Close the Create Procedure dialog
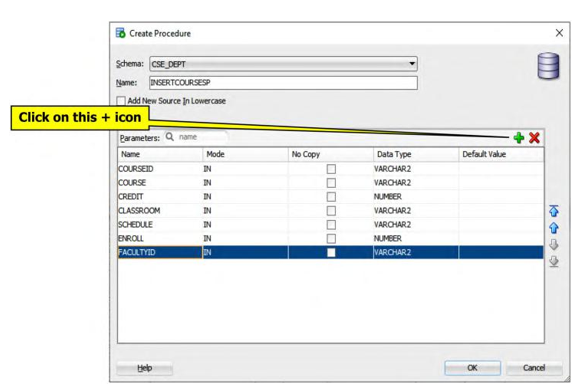Screen dimensions: 583x389 click(559, 33)
